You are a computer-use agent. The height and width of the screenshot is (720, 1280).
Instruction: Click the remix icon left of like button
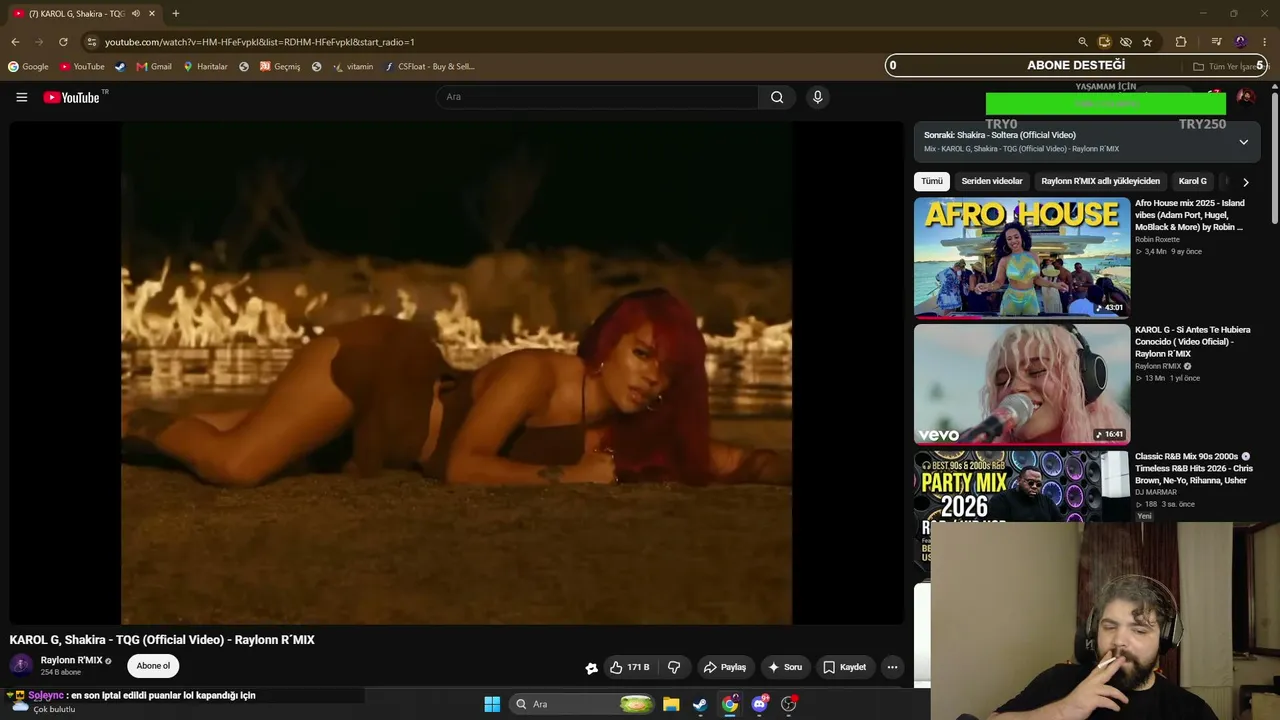point(591,668)
